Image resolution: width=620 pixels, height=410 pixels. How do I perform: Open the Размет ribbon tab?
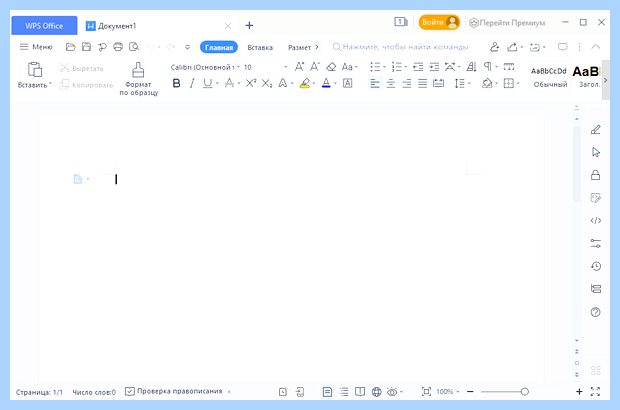coord(299,47)
